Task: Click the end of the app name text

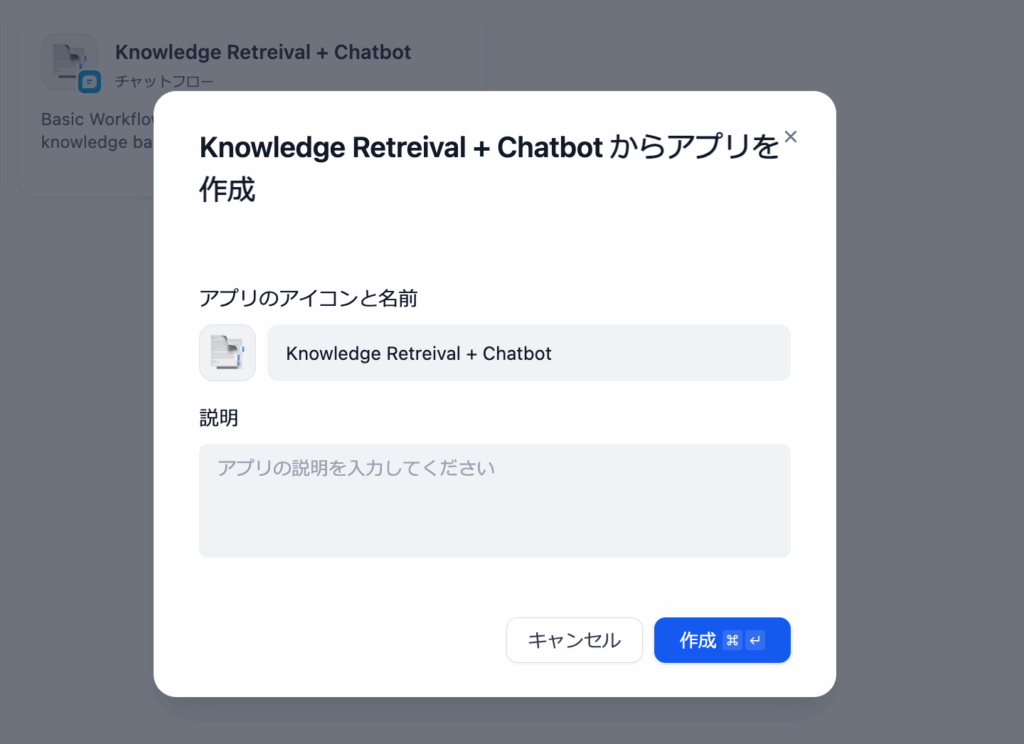Action: [552, 353]
